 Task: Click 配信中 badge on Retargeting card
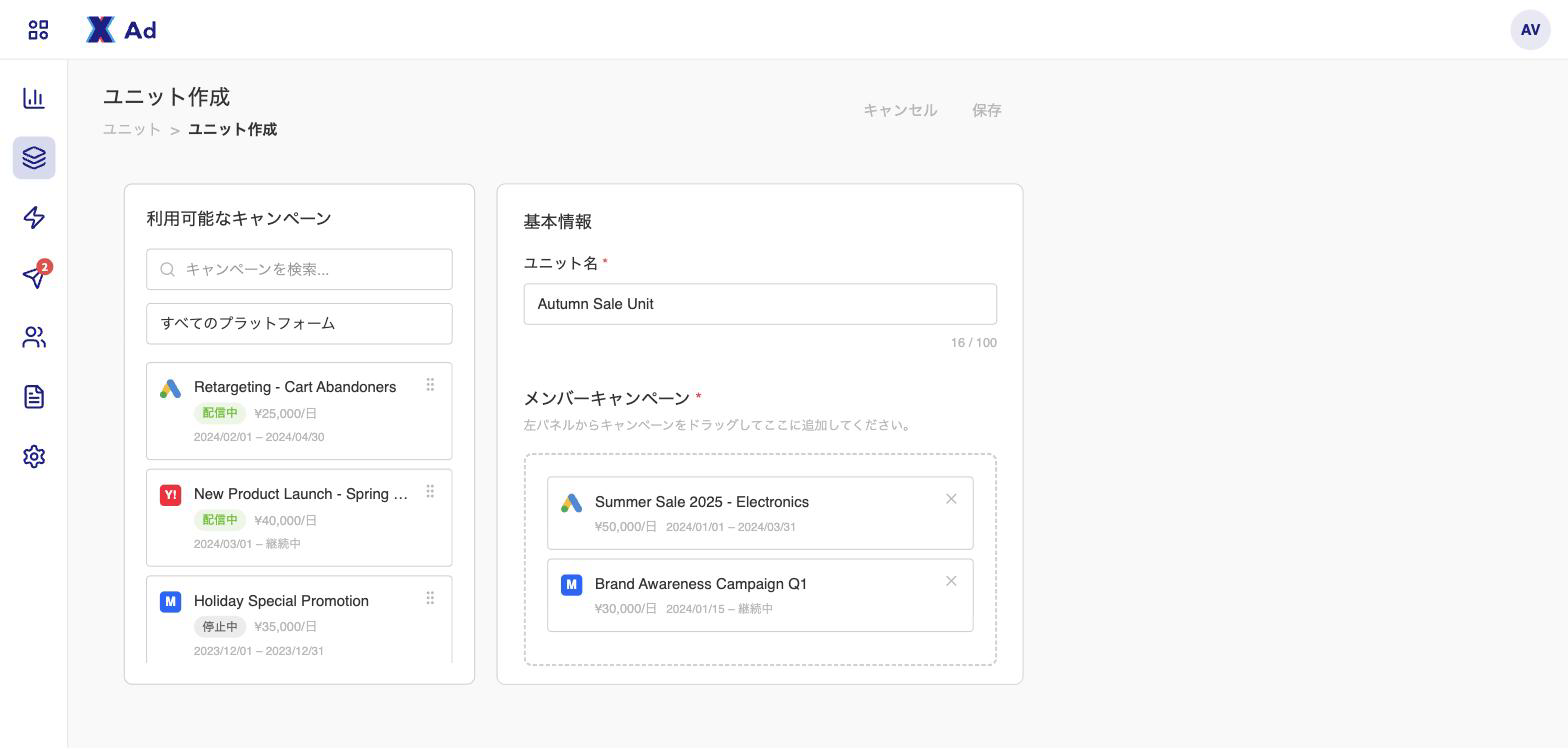220,413
